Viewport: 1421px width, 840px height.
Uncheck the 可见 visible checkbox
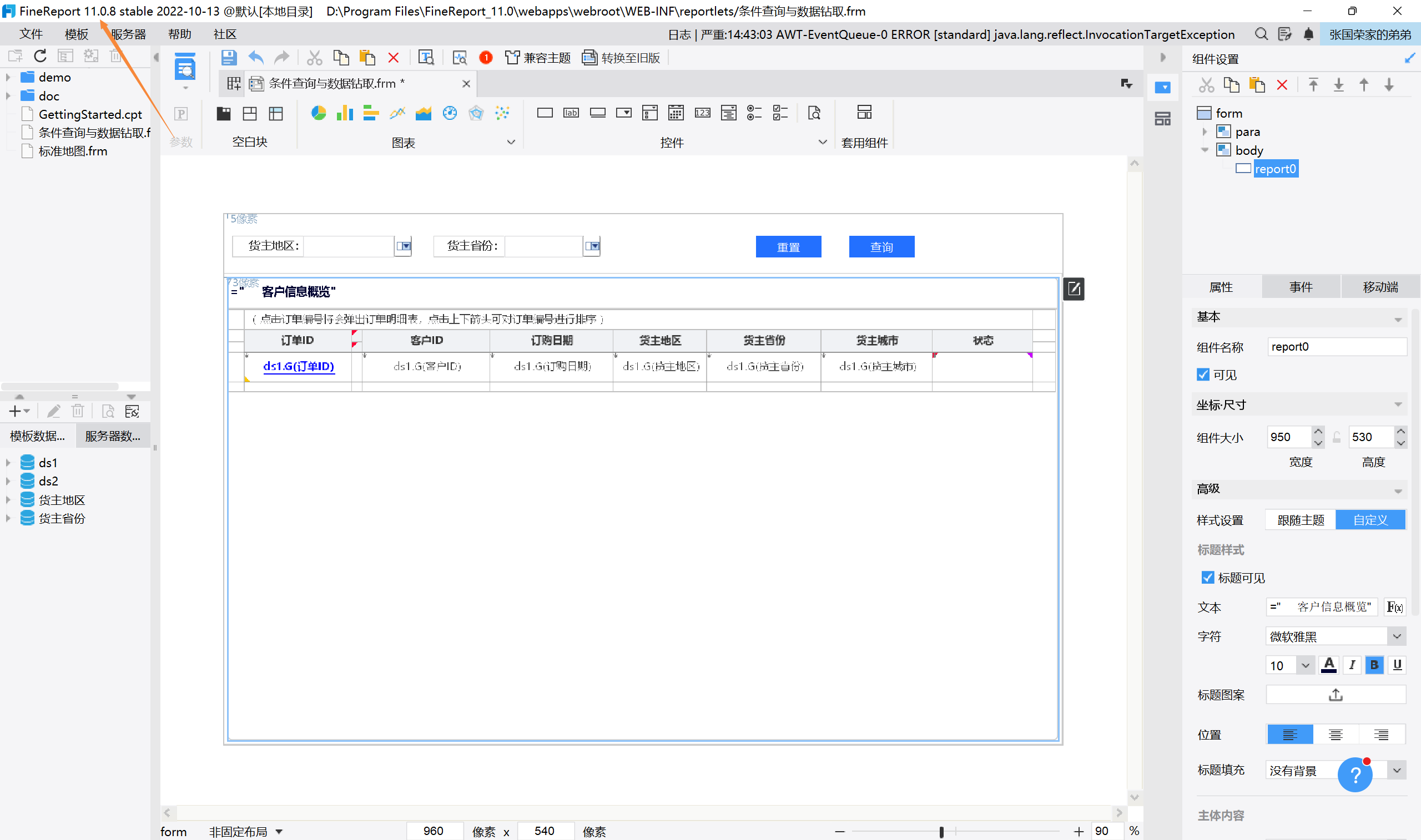(1203, 375)
